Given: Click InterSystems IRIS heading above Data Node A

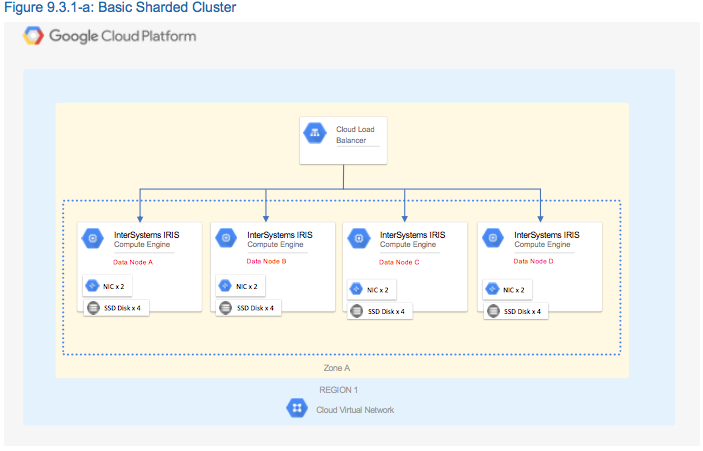Looking at the screenshot, I should (x=147, y=235).
